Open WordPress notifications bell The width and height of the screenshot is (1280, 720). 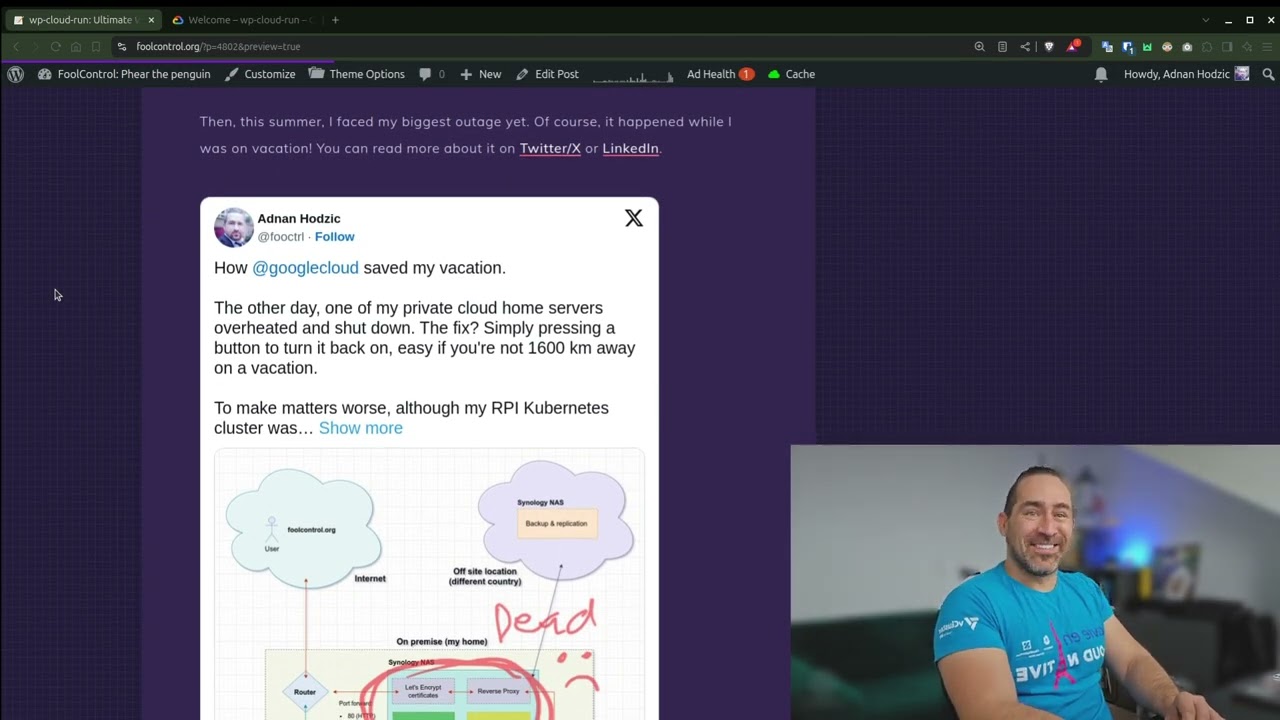click(1101, 74)
